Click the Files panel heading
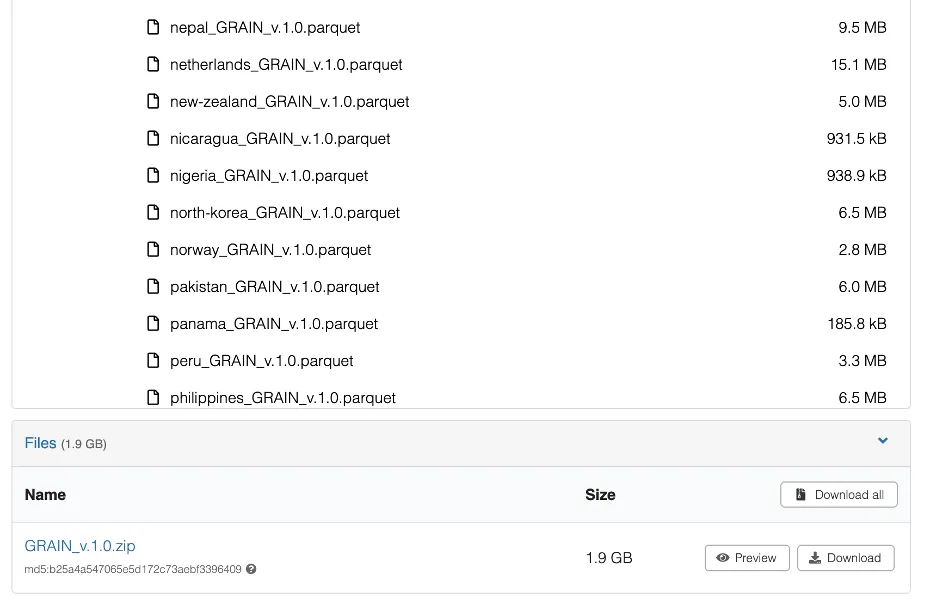 [41, 443]
